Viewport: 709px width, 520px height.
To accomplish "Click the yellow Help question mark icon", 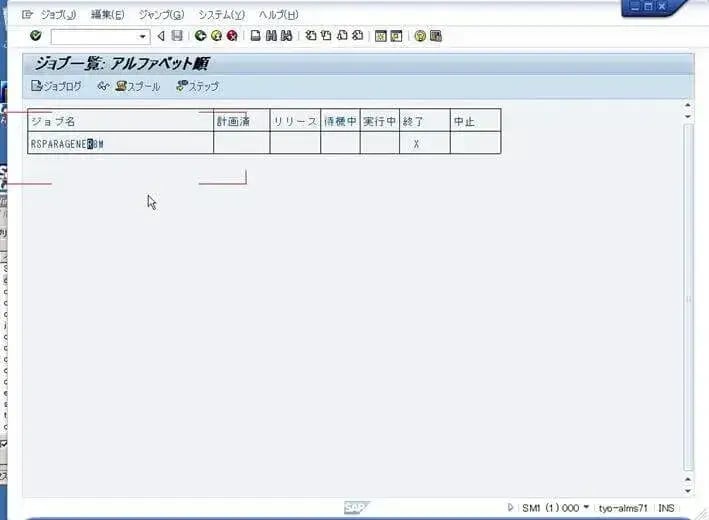I will [x=420, y=36].
